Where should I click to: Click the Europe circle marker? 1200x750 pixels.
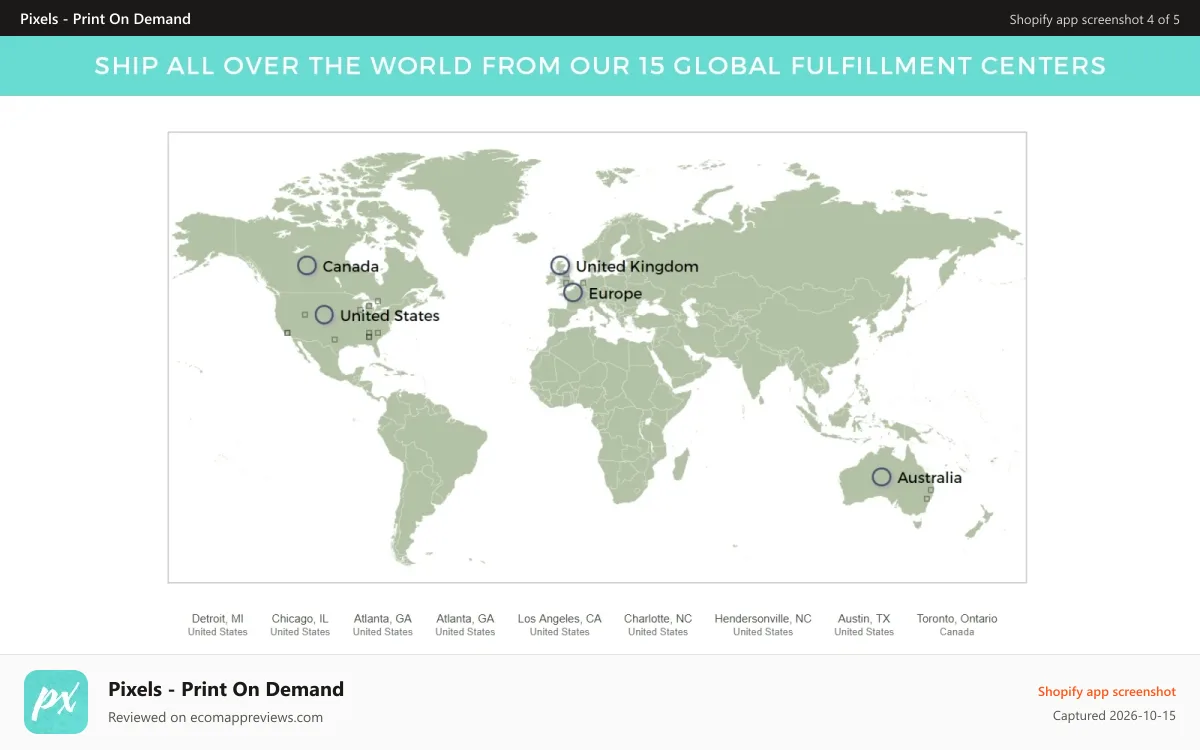point(573,293)
